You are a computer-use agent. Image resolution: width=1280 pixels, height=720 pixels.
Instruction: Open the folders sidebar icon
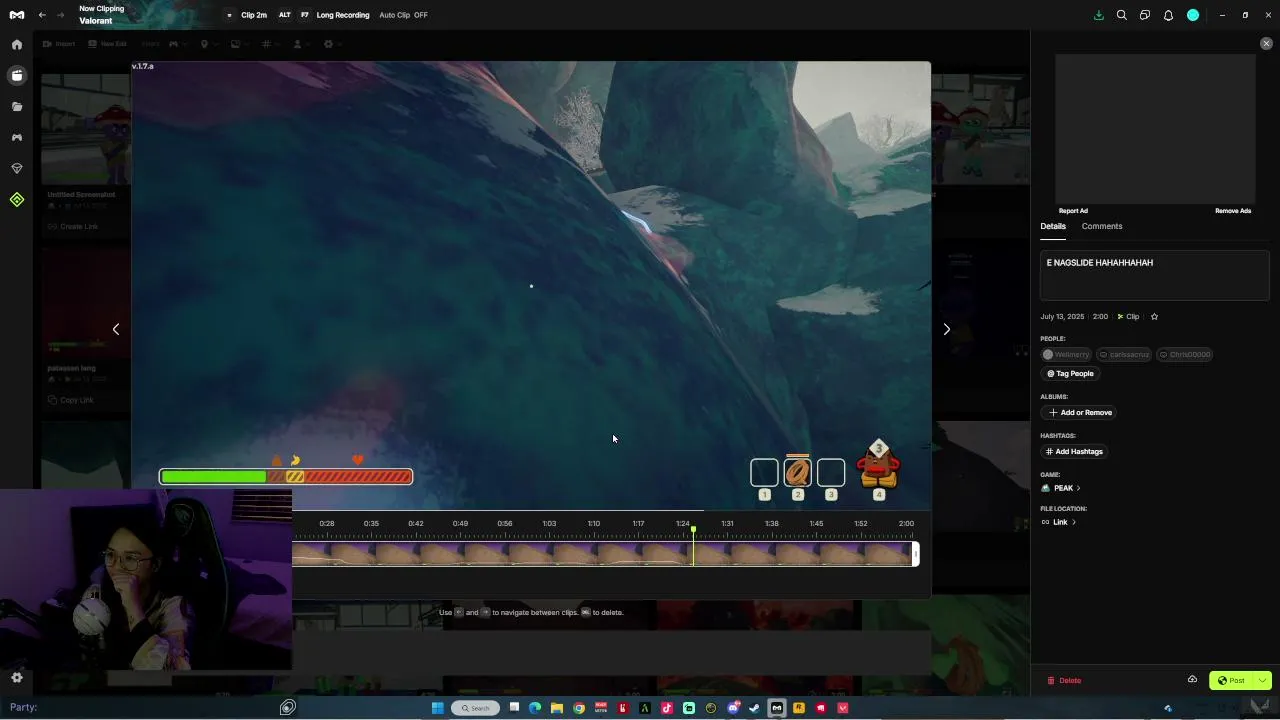tap(17, 106)
